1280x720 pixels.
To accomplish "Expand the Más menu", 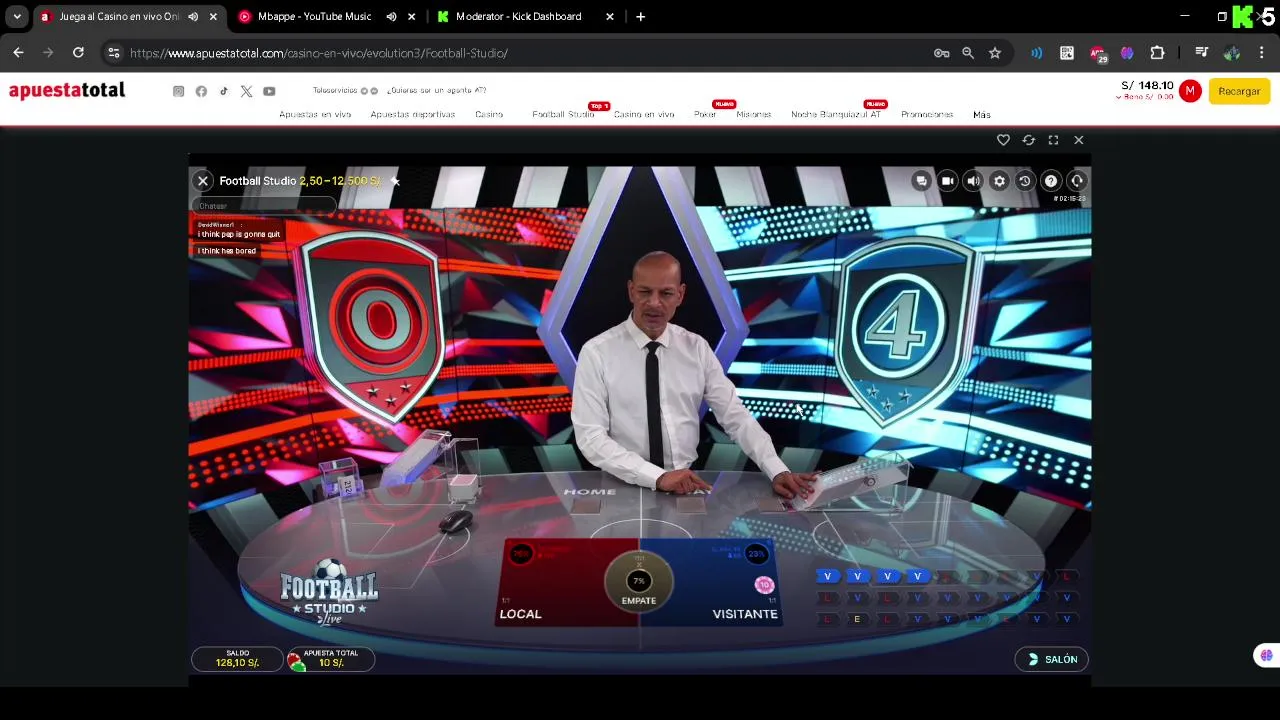I will pos(982,114).
